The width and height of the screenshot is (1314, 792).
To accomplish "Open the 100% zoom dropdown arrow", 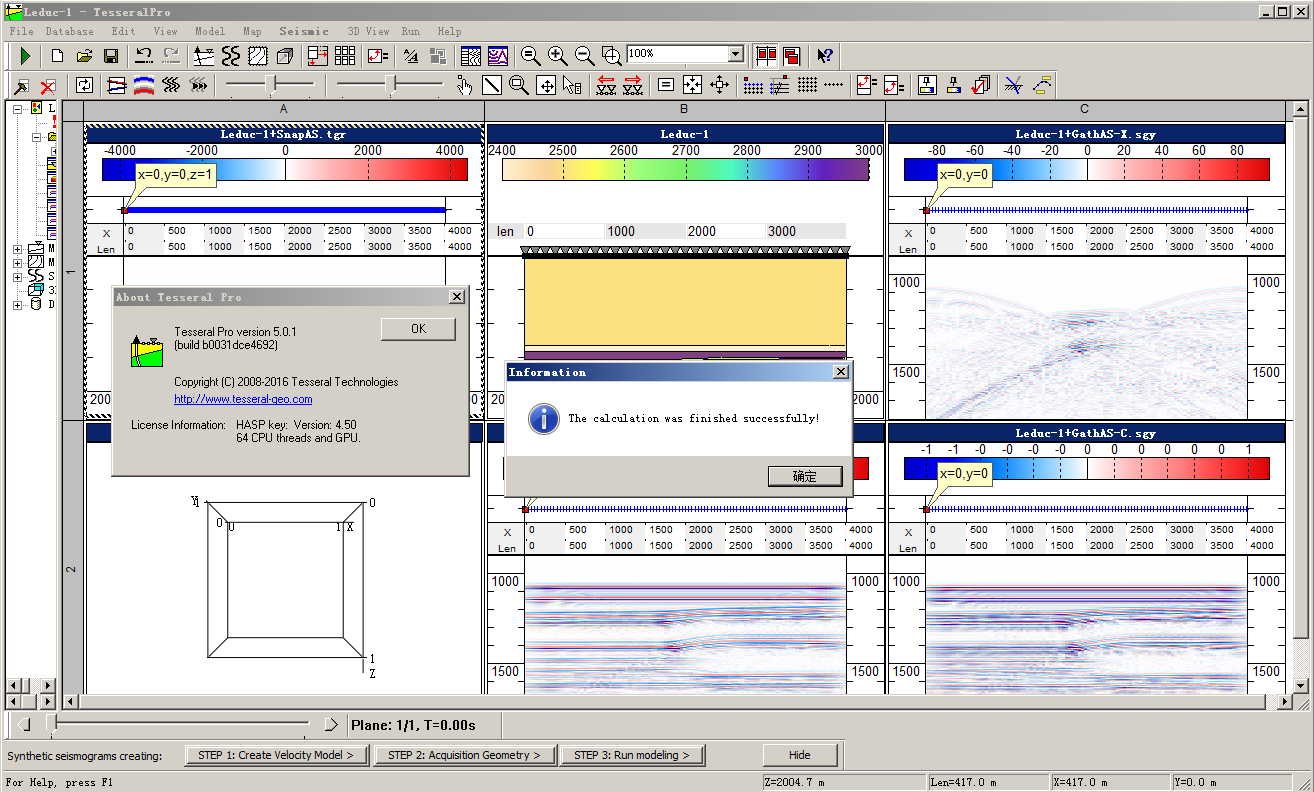I will click(735, 54).
